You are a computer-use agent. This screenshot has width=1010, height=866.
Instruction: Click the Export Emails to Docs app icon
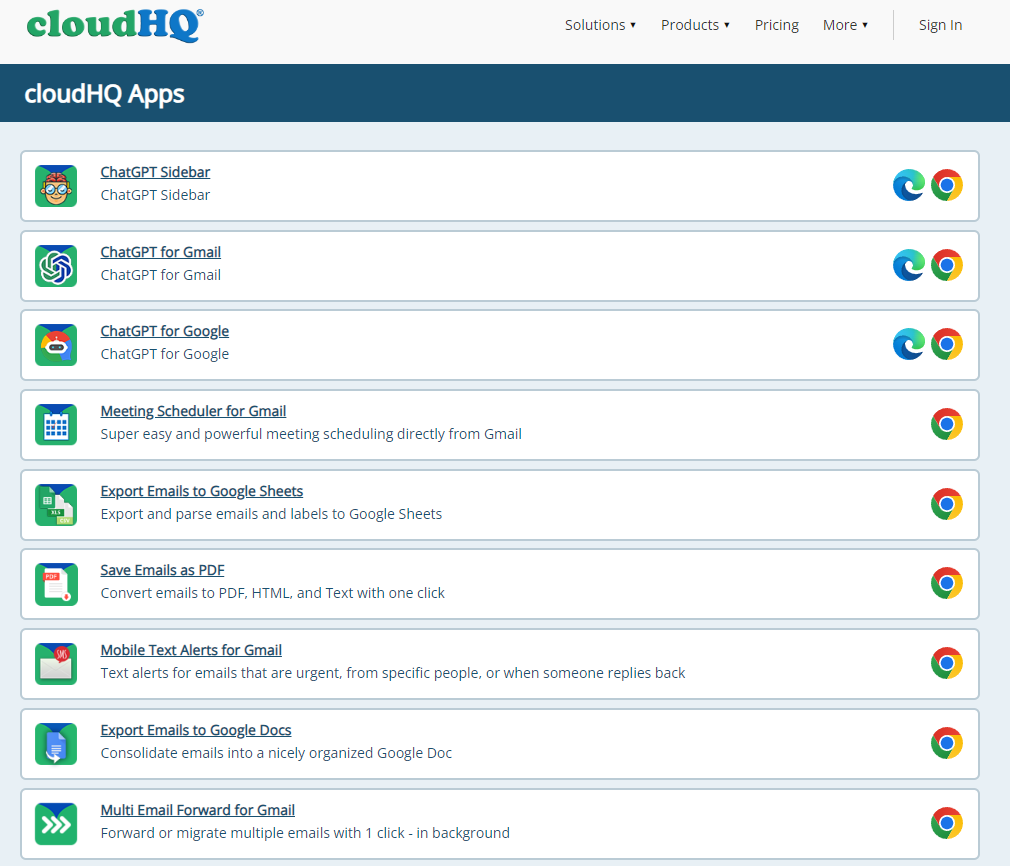tap(56, 744)
